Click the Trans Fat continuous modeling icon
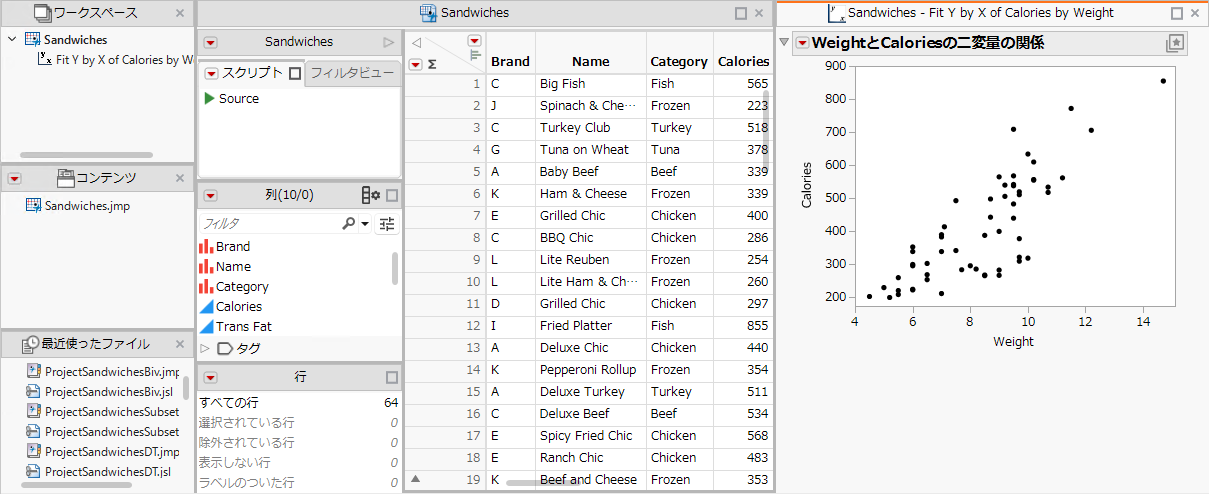The height and width of the screenshot is (494, 1209). click(206, 326)
